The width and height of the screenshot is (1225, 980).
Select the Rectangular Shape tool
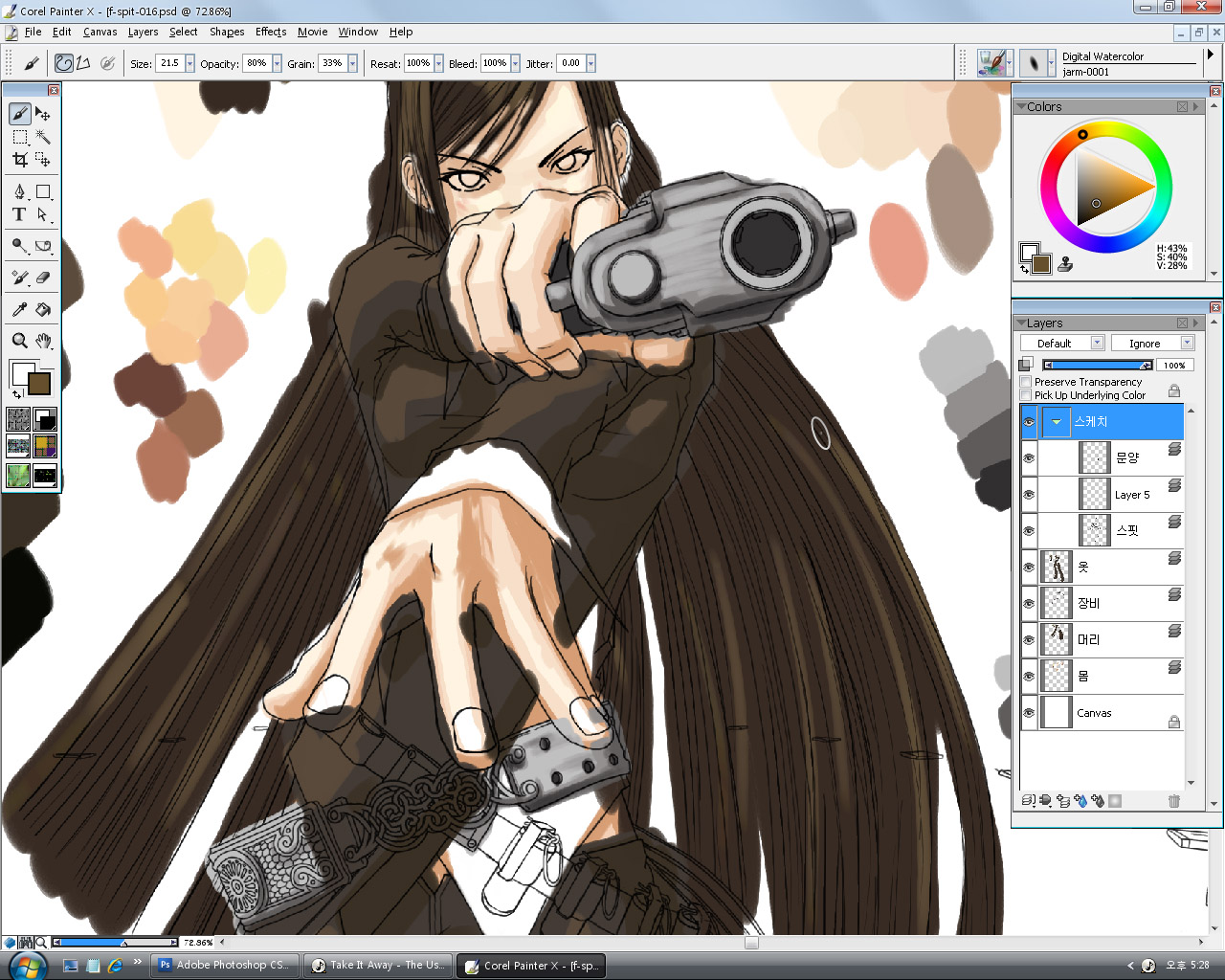pyautogui.click(x=43, y=192)
